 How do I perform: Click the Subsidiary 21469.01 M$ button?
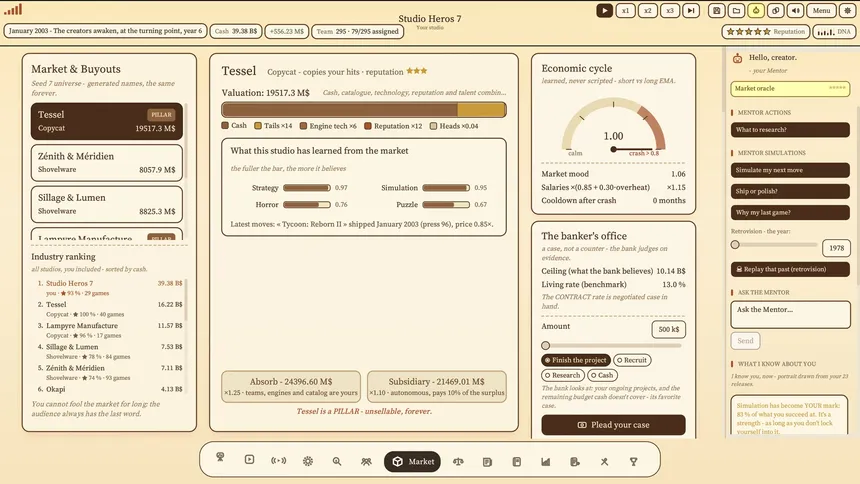pyautogui.click(x=437, y=386)
